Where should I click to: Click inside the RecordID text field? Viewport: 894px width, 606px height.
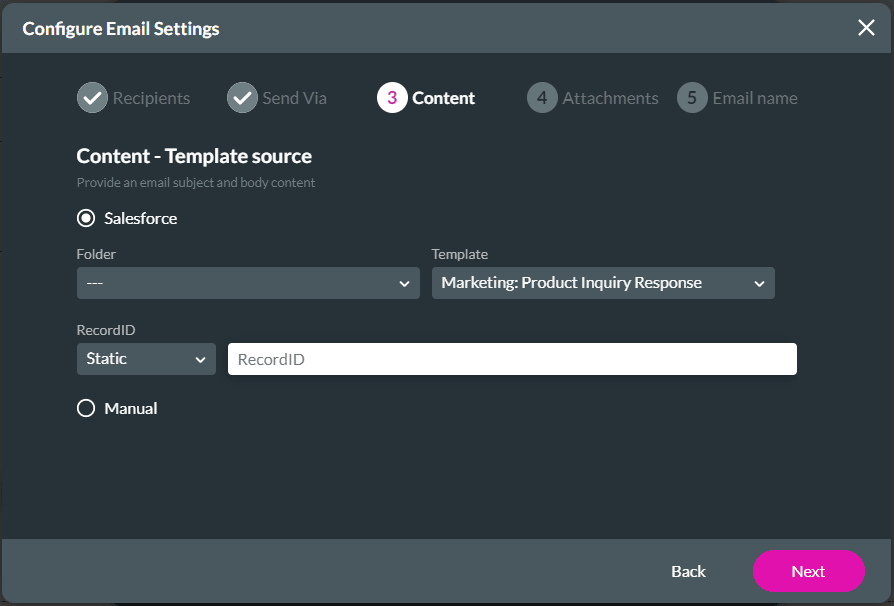(511, 359)
